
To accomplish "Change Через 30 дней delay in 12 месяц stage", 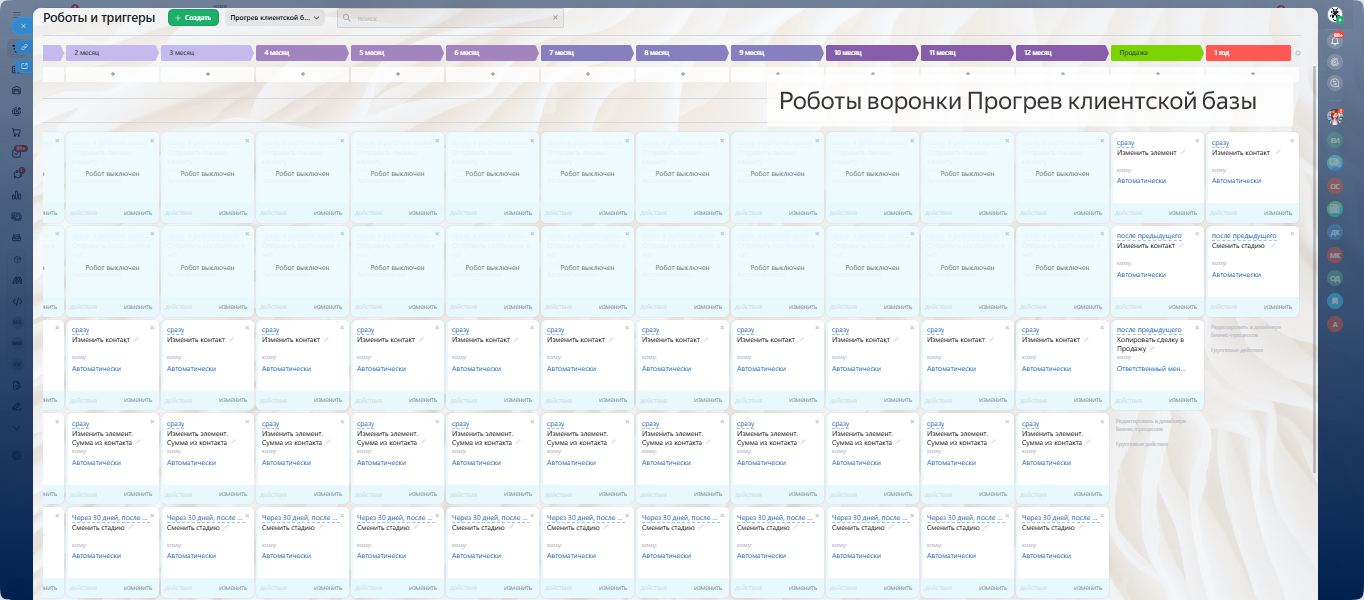I will pos(1060,517).
